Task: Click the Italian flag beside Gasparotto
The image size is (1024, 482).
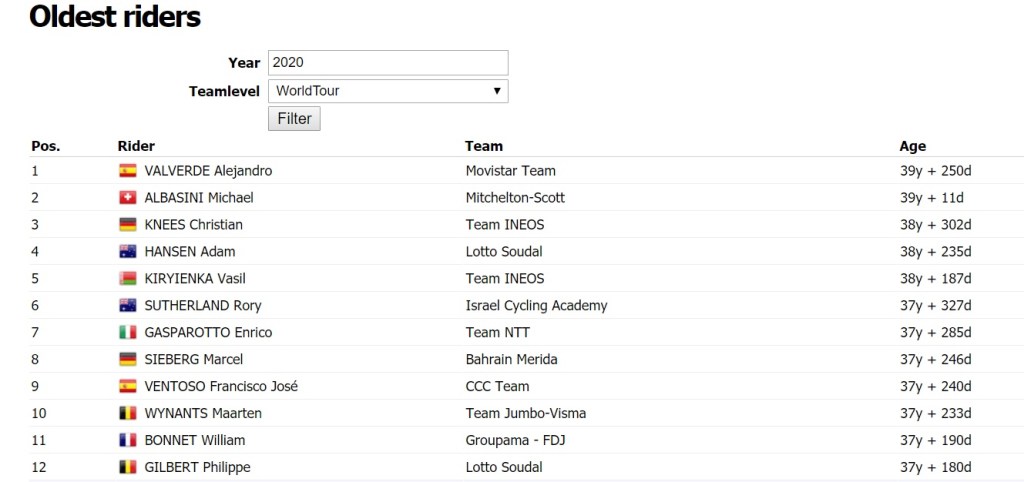Action: point(127,333)
